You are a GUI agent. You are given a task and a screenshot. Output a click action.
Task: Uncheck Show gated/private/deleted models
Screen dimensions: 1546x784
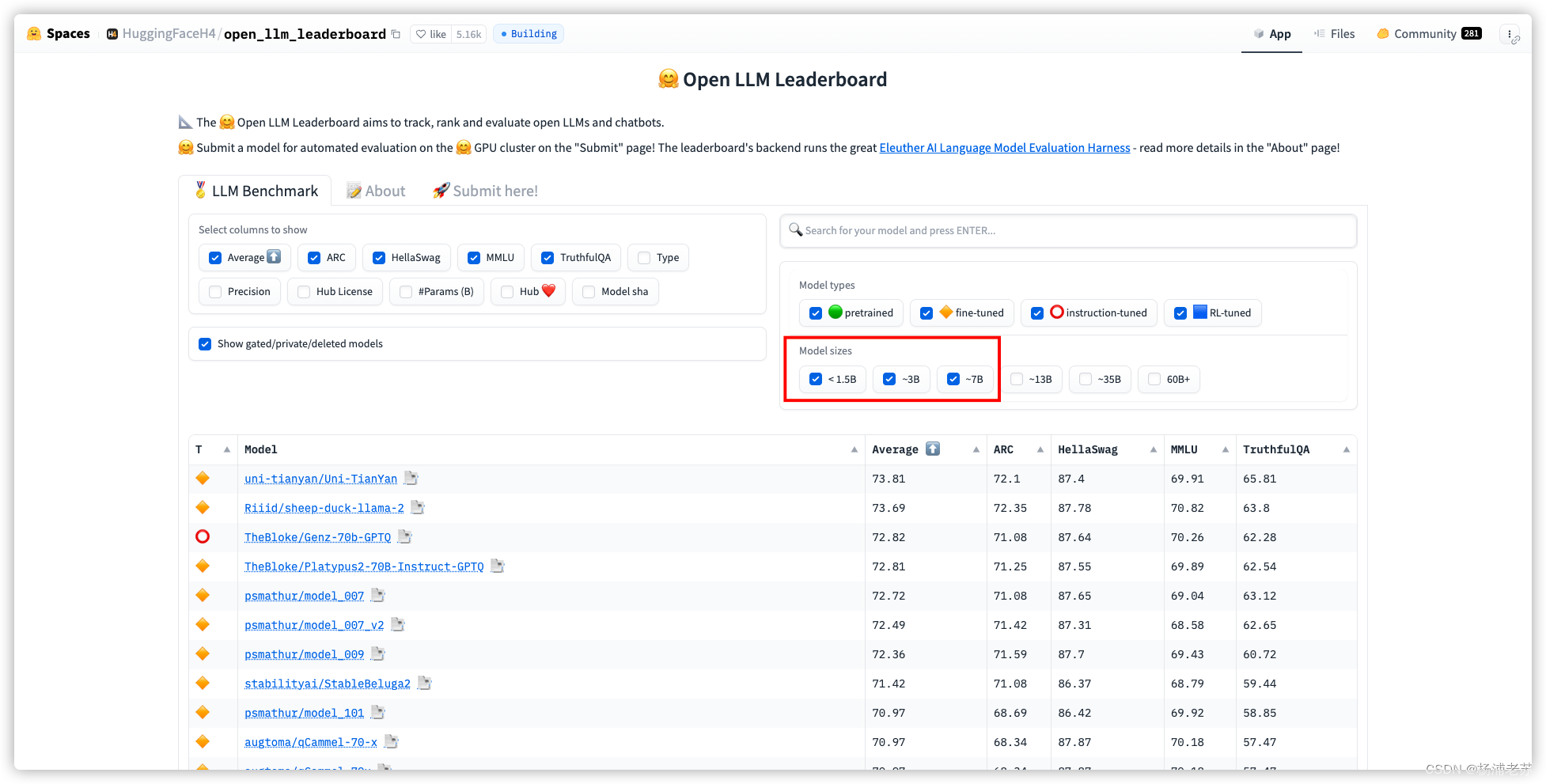[x=205, y=344]
